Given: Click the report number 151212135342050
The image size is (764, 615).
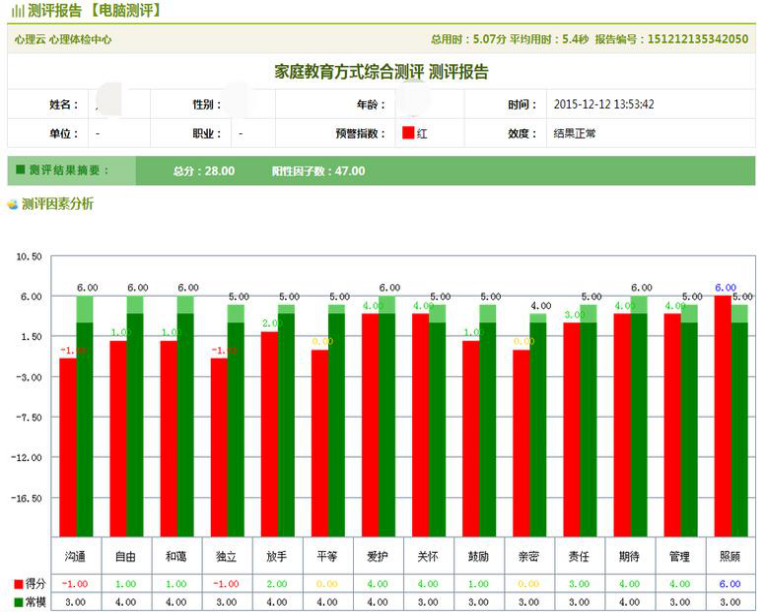Looking at the screenshot, I should coord(697,39).
